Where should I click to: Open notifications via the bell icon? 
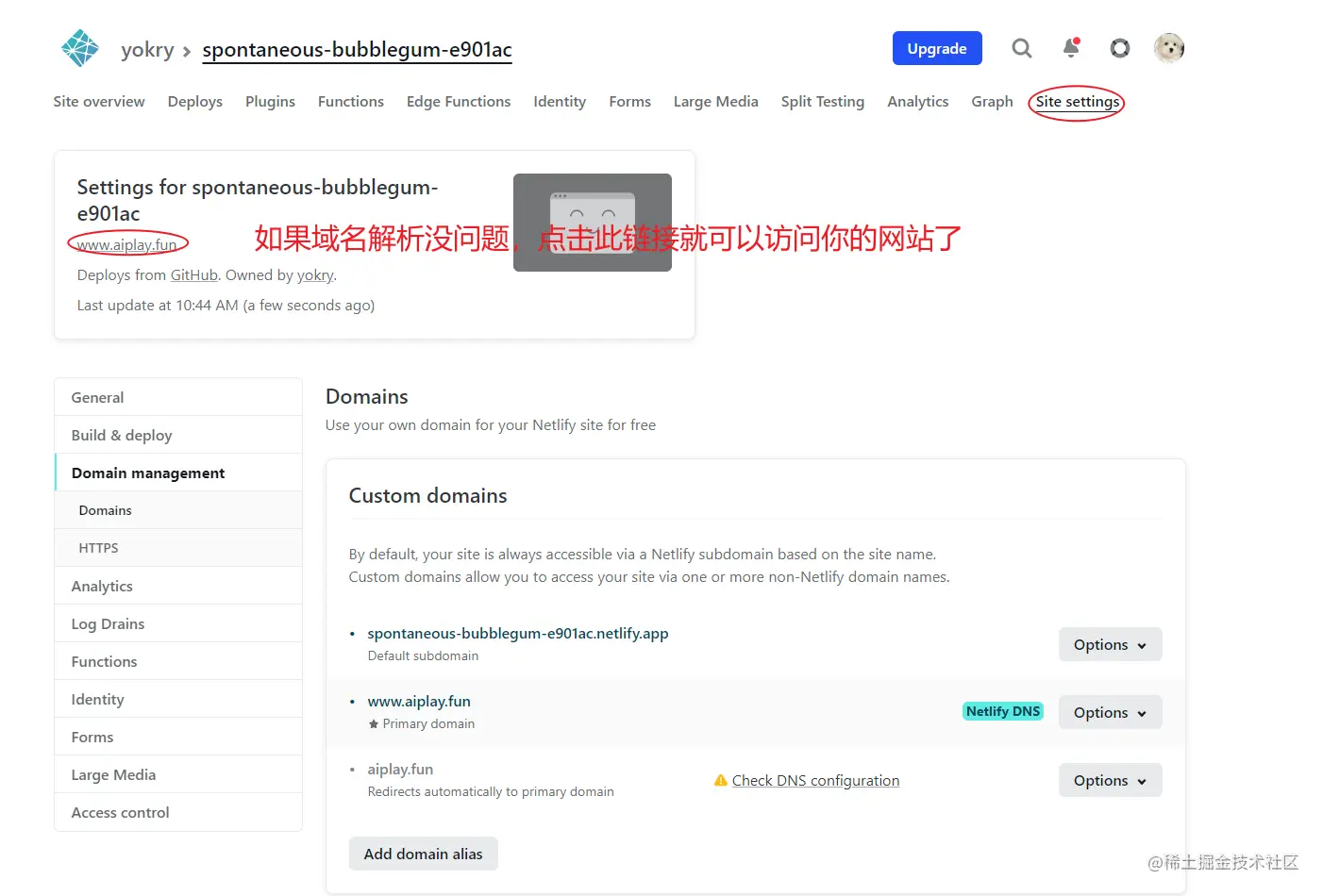(1071, 47)
